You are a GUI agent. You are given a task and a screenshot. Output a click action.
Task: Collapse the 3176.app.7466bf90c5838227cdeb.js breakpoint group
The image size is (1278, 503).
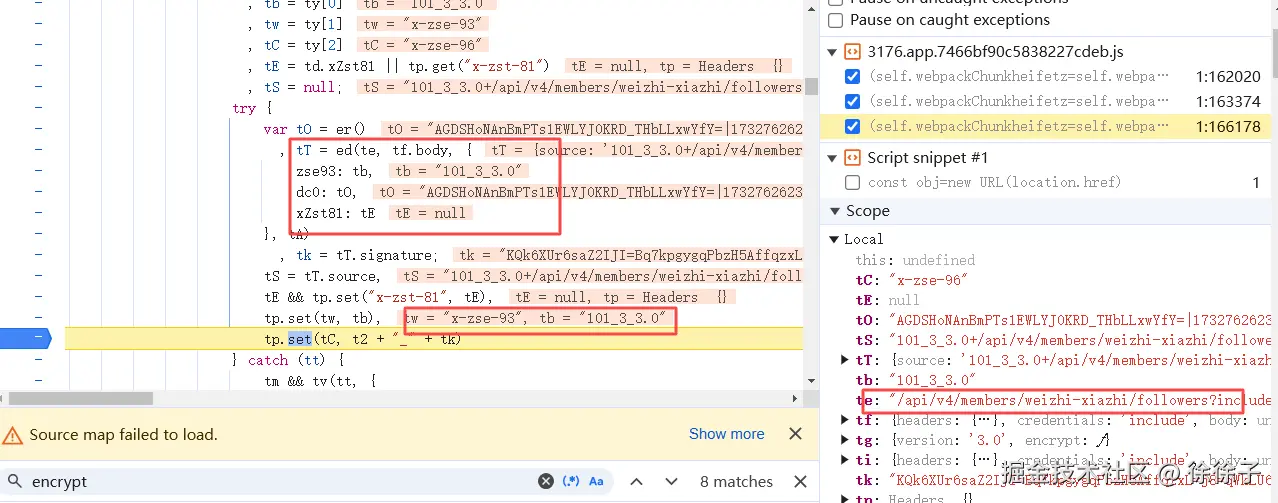(x=832, y=51)
